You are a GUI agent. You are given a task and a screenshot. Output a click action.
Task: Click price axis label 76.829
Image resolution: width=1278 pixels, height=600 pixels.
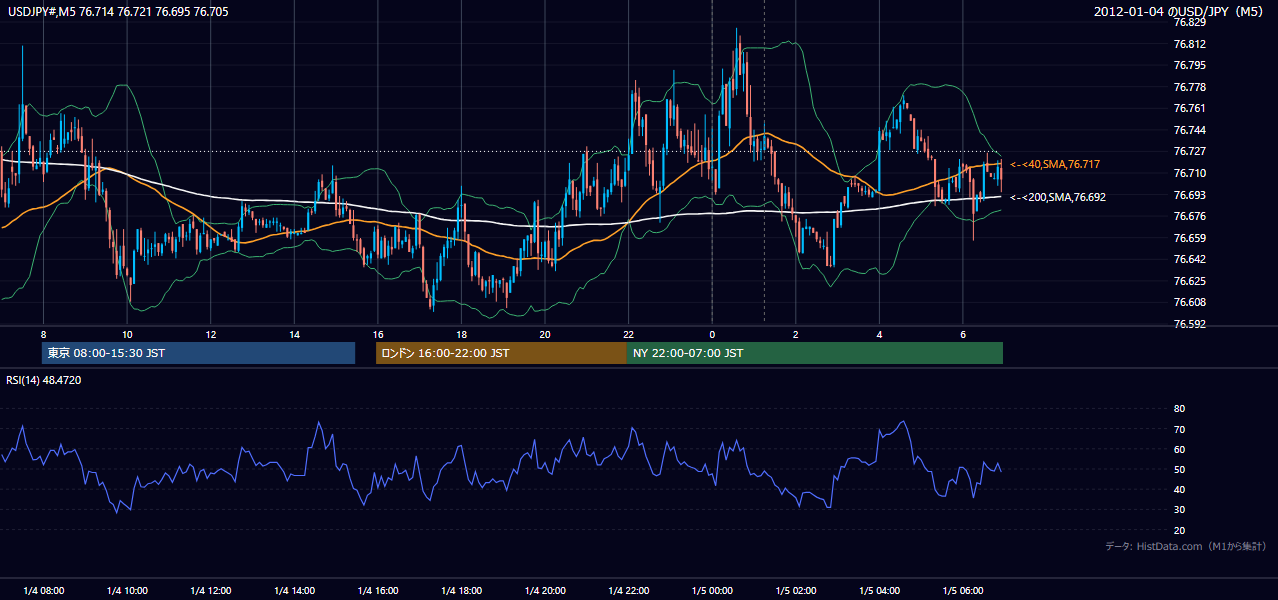tap(1191, 23)
